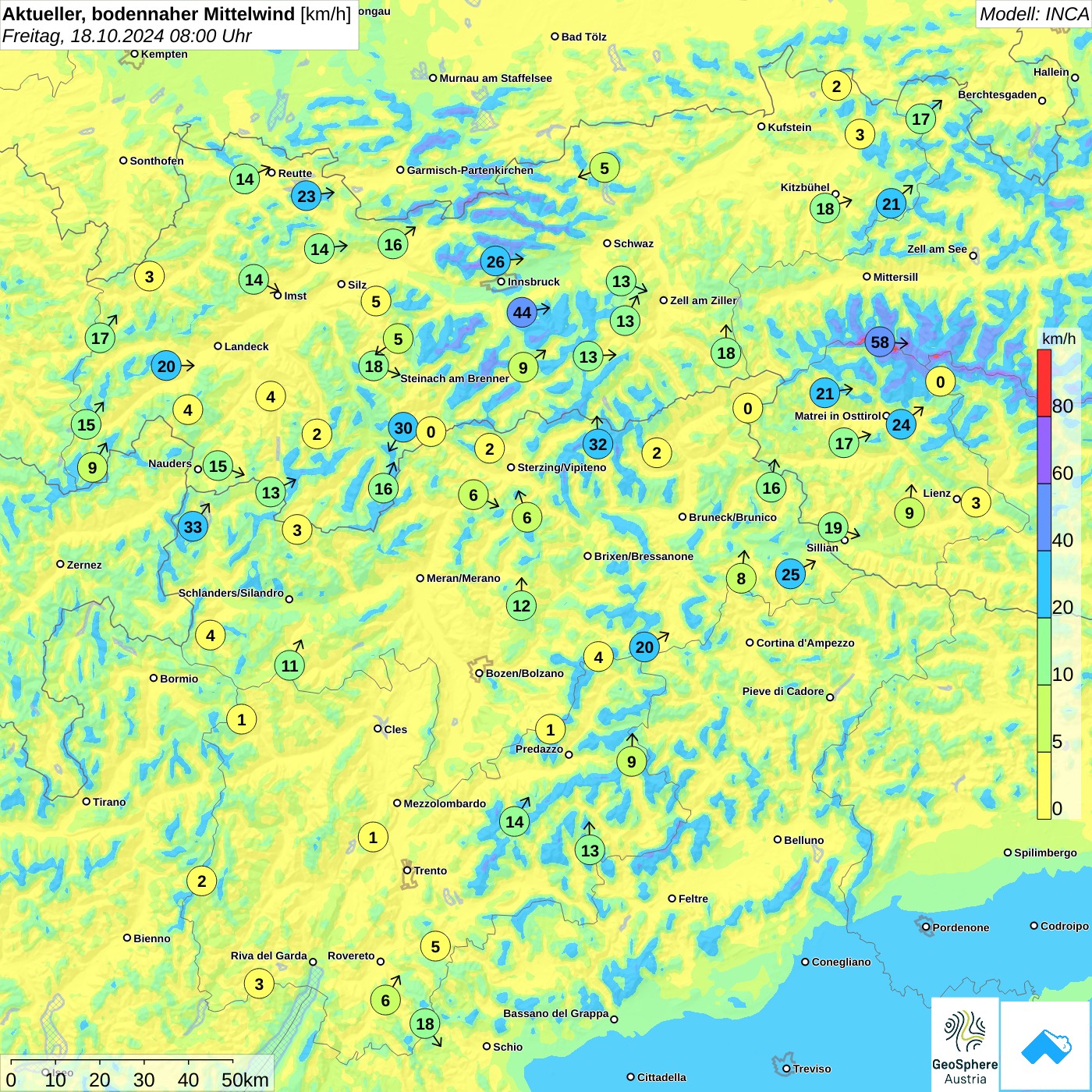
Task: Click the Garmisch-Partenkirchen label
Action: tap(470, 170)
